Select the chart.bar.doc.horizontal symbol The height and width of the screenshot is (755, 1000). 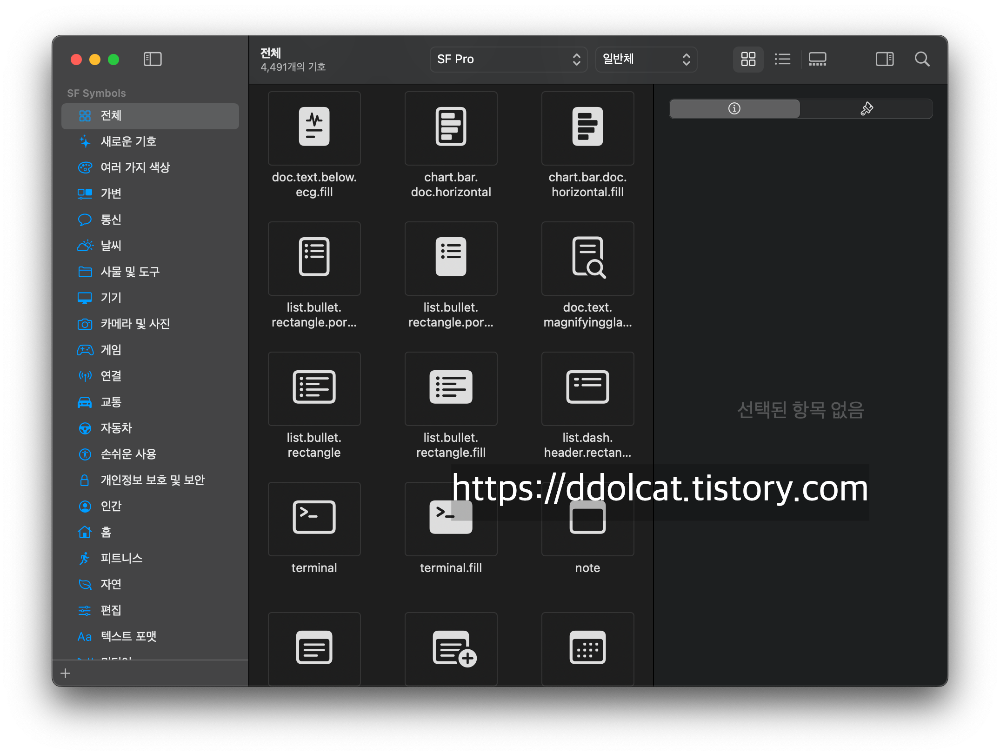coord(451,128)
